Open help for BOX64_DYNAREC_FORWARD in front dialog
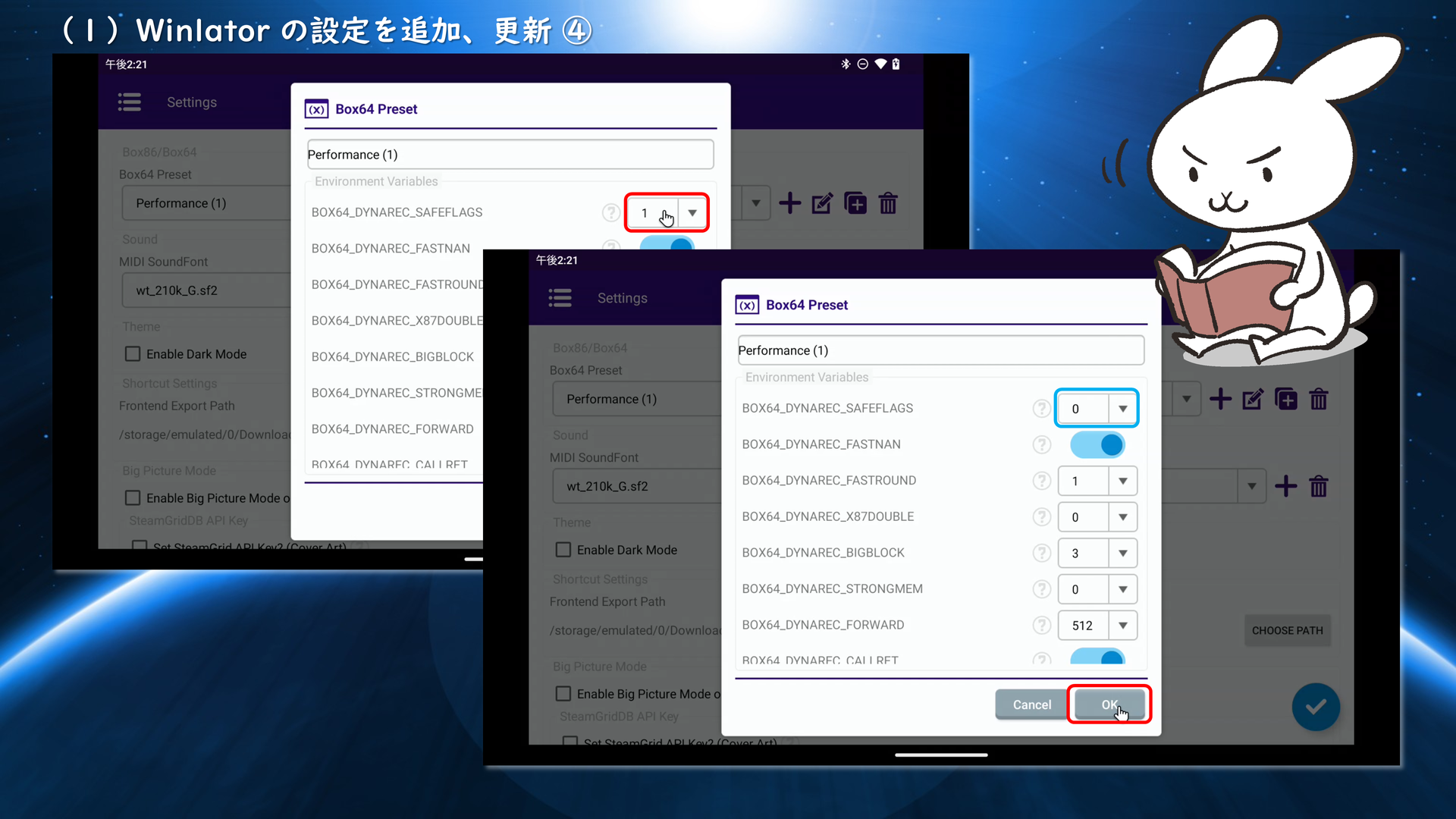1456x819 pixels. click(x=1042, y=625)
